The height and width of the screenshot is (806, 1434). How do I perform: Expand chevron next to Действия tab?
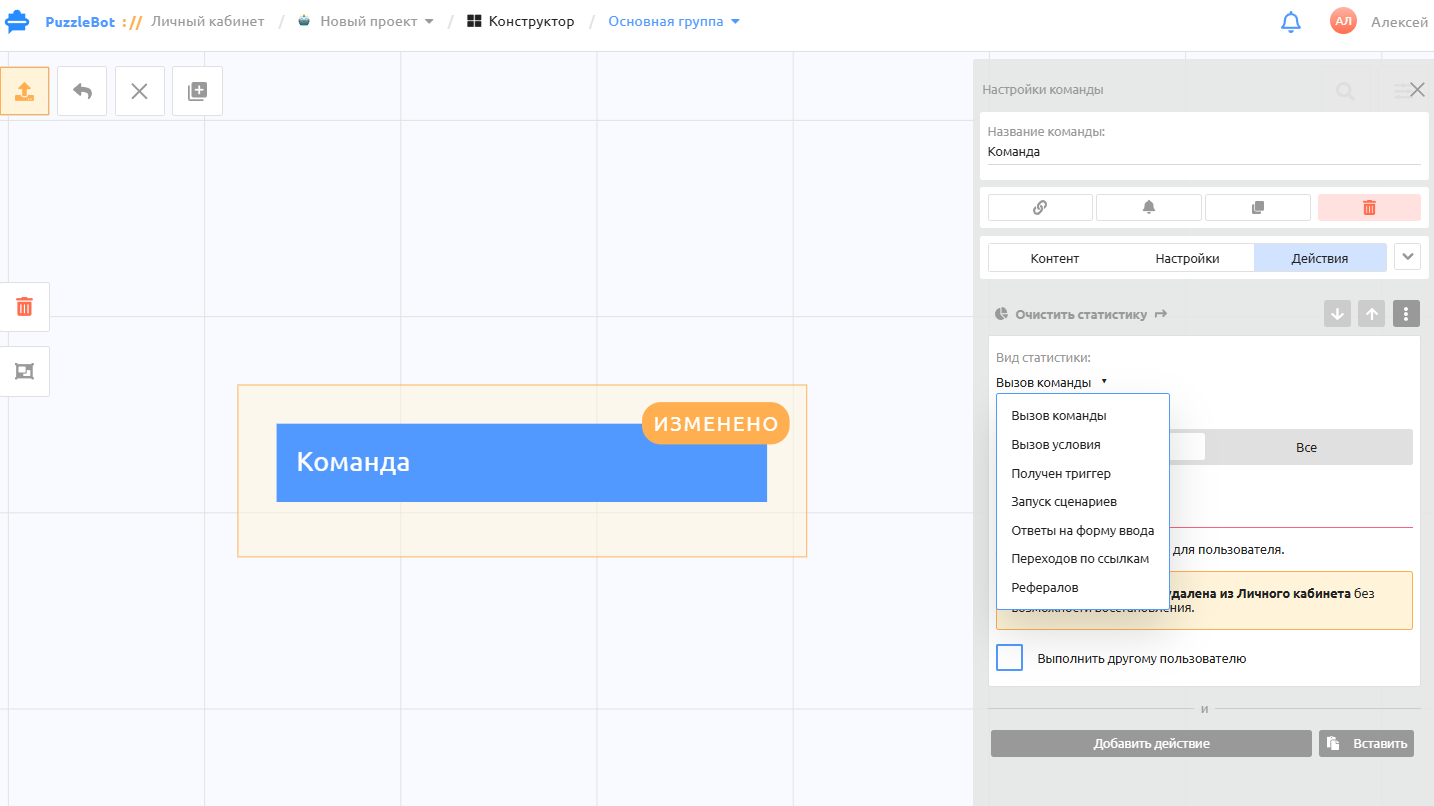tap(1408, 256)
